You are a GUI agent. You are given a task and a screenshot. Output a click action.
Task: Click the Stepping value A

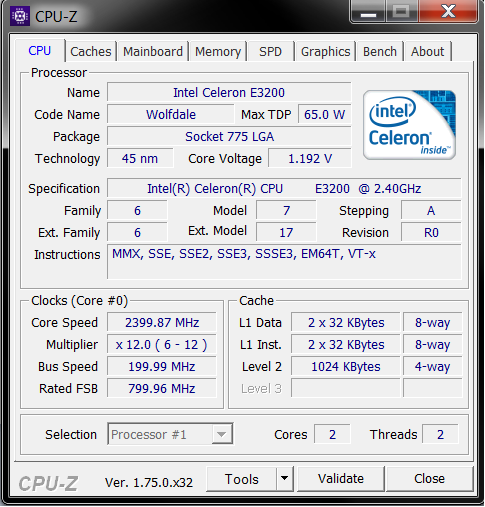click(x=431, y=210)
